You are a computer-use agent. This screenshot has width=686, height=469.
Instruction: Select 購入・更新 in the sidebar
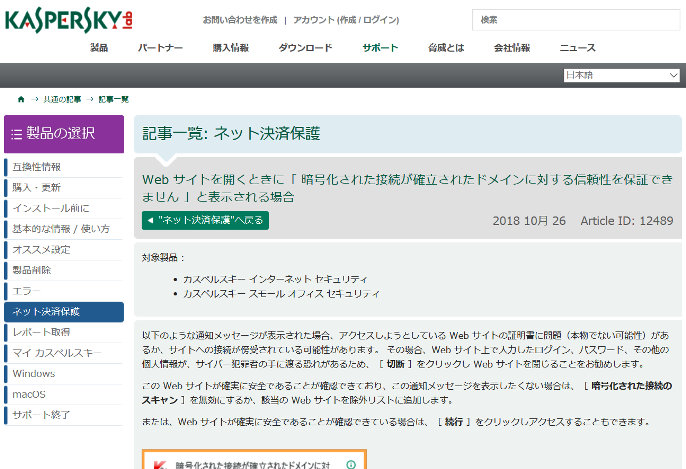tap(63, 188)
